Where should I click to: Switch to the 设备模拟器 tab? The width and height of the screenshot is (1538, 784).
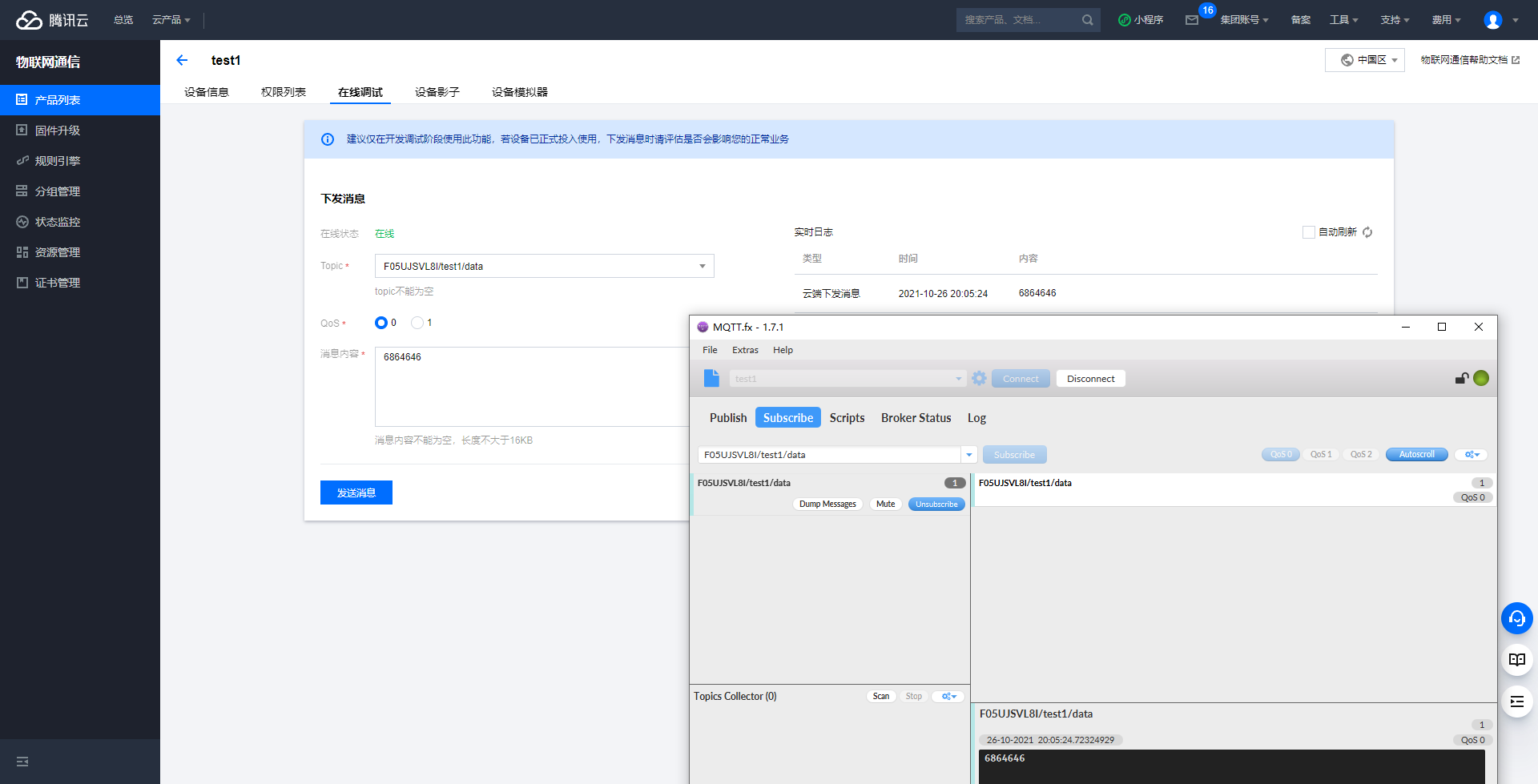pyautogui.click(x=520, y=92)
